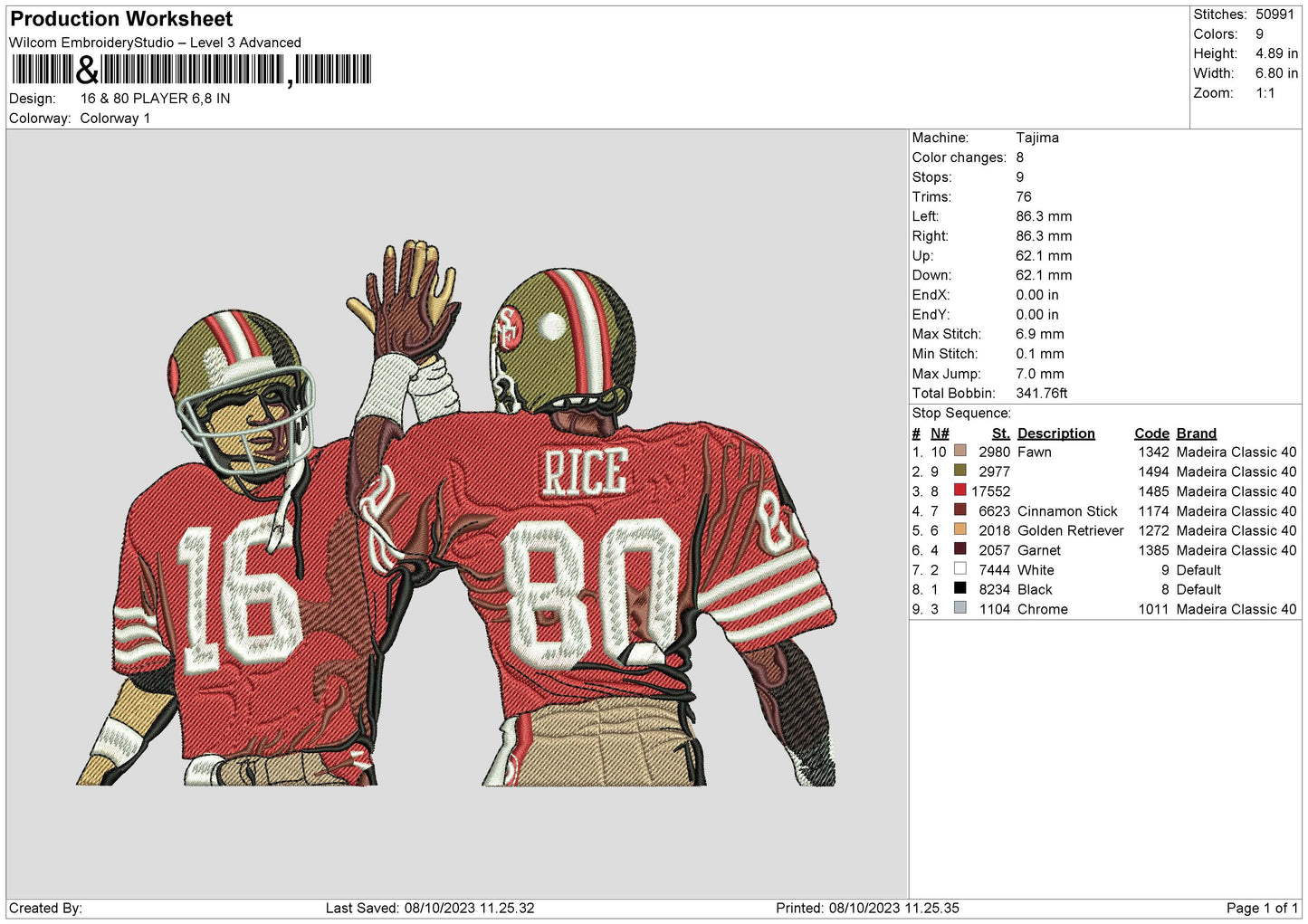The height and width of the screenshot is (924, 1308).
Task: Click the Max Stitch value '6.9 mm'
Action: click(1040, 334)
